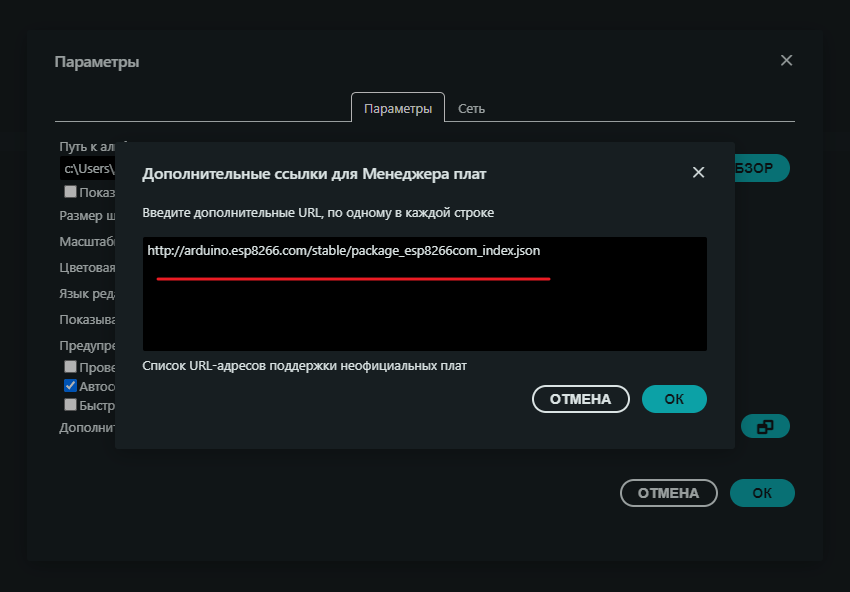Click the esp8266 package index URL text
Viewport: 850px width, 592px height.
pos(344,250)
